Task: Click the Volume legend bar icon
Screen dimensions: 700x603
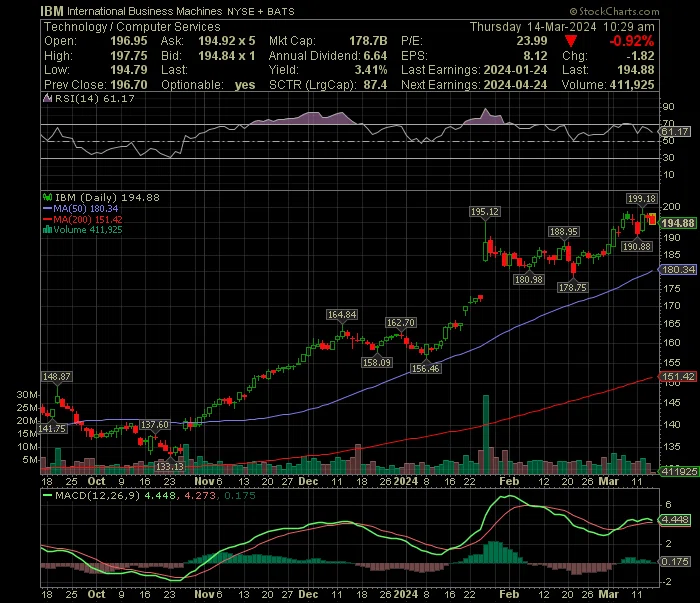Action: click(47, 230)
